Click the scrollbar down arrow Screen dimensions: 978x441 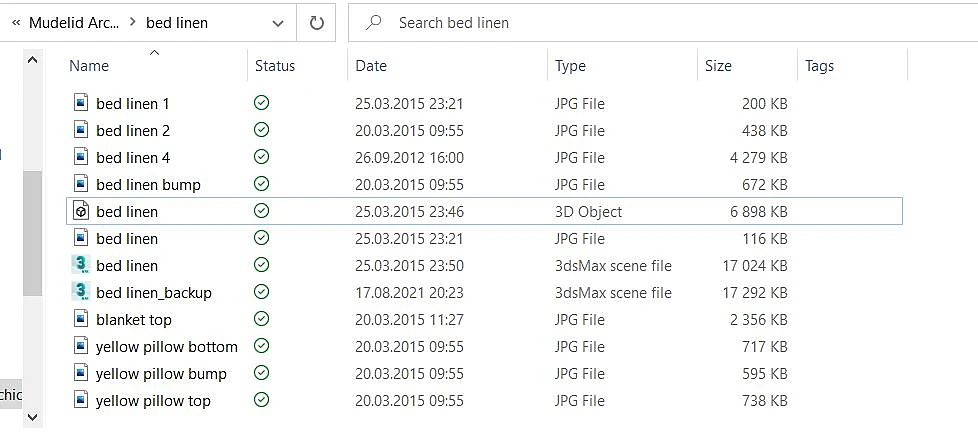point(32,417)
